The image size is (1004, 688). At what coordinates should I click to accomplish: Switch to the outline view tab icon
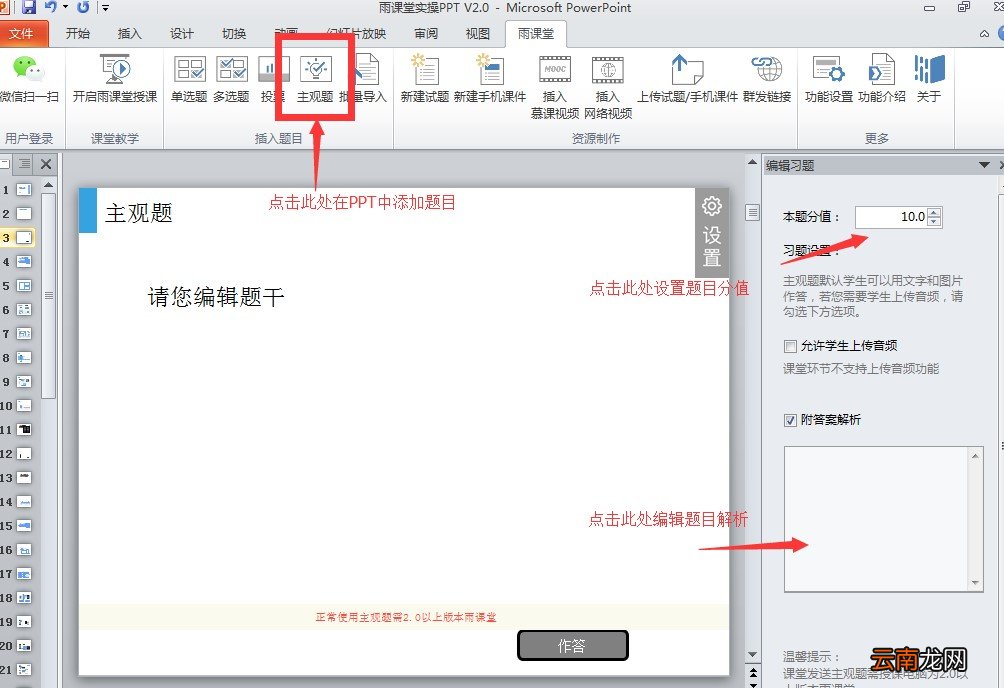[24, 164]
